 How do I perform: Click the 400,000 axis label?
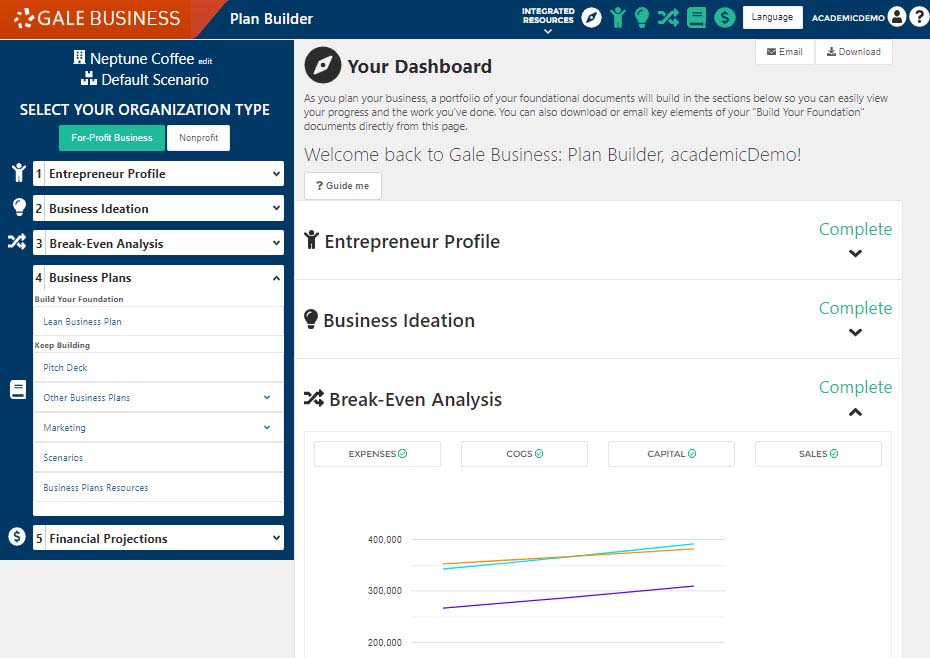384,539
